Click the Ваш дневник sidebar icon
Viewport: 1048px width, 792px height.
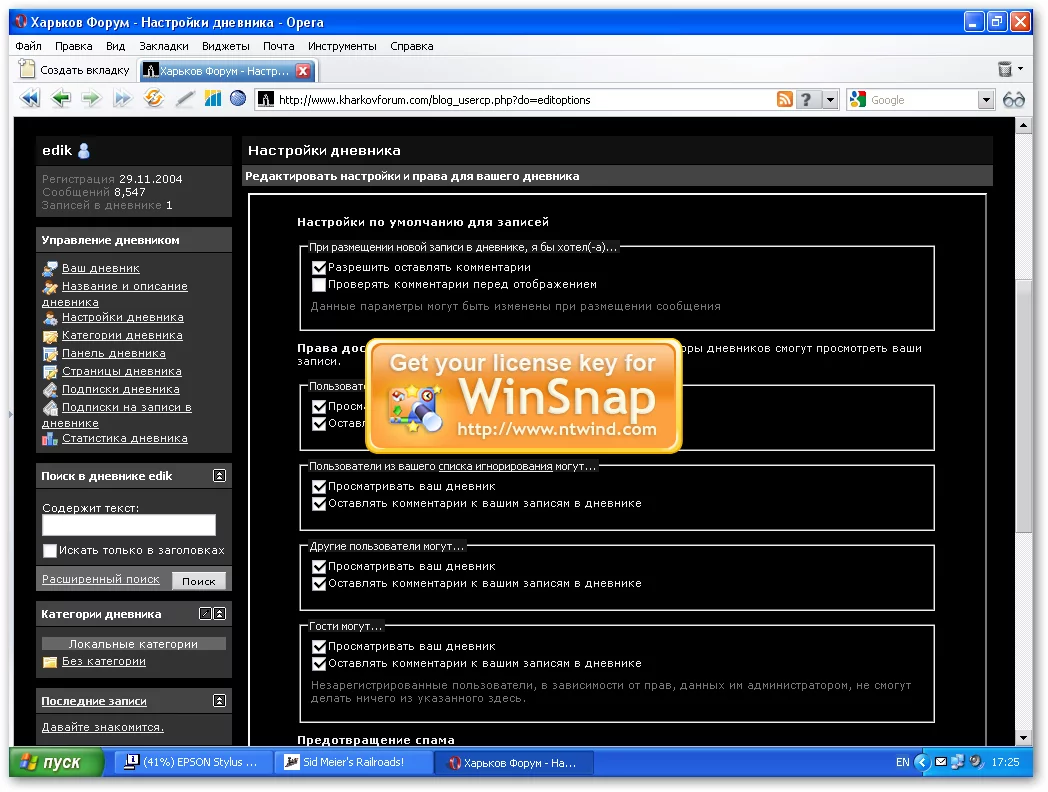click(x=49, y=269)
